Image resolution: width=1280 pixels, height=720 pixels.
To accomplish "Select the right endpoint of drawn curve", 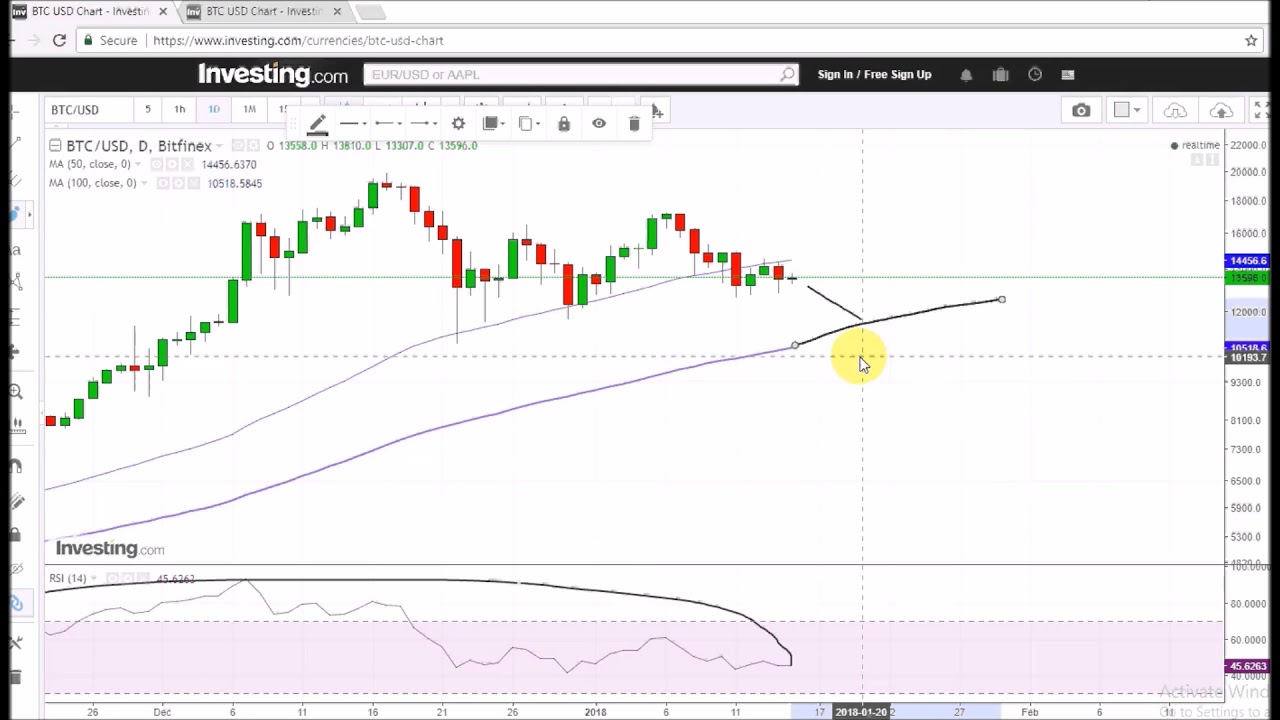I will point(1001,299).
